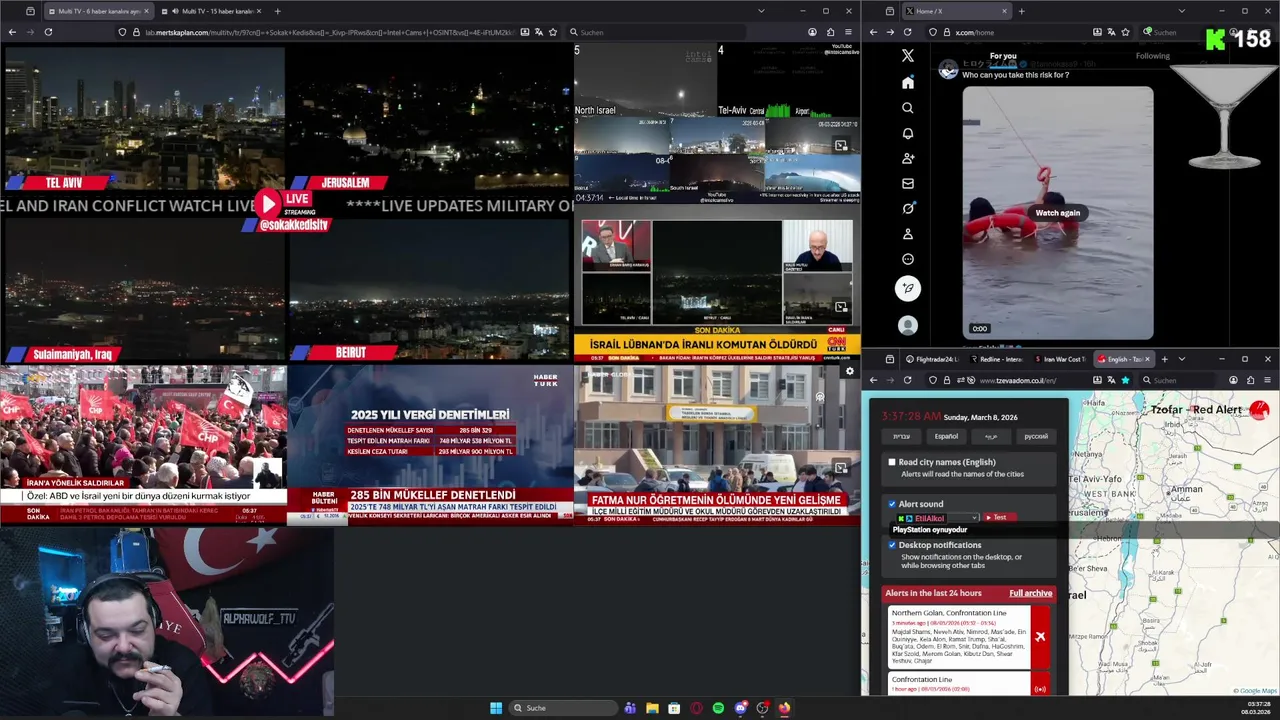This screenshot has width=1280, height=720.
Task: Click the Windows taskbar Suche search box
Action: click(563, 708)
